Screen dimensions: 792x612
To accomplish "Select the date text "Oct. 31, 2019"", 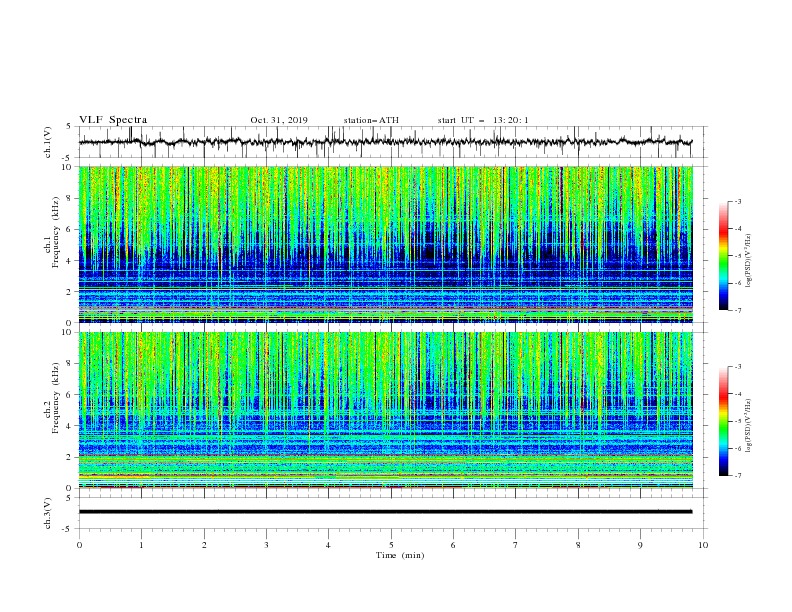I will click(279, 120).
